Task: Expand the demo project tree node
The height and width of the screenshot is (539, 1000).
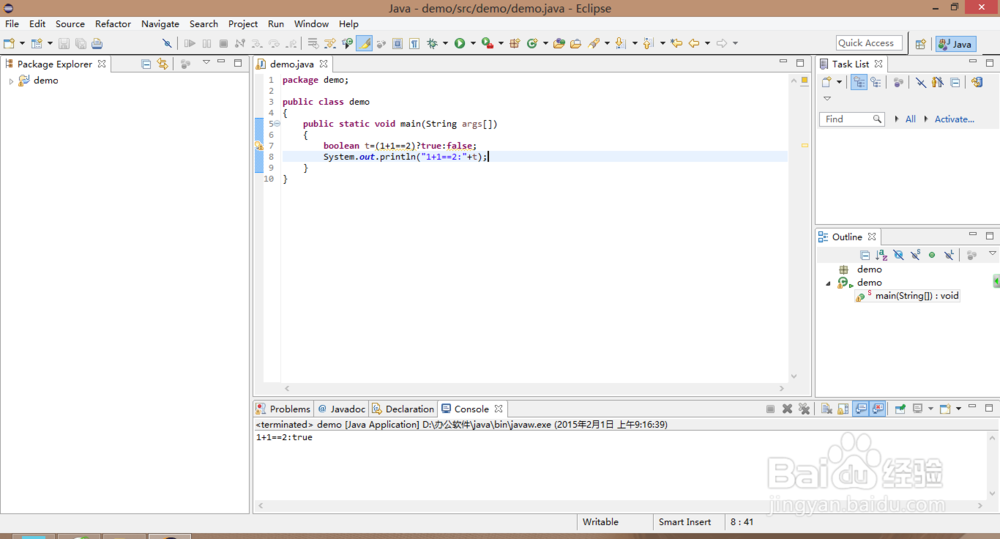Action: coord(11,81)
